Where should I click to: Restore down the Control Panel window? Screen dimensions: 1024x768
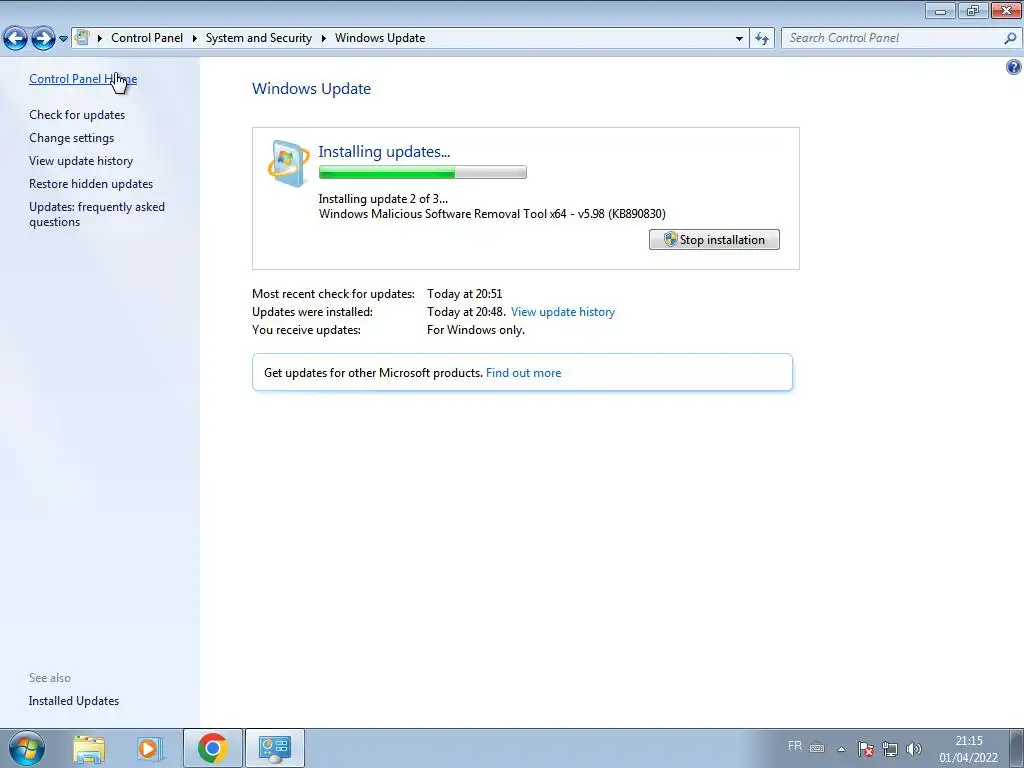[973, 11]
